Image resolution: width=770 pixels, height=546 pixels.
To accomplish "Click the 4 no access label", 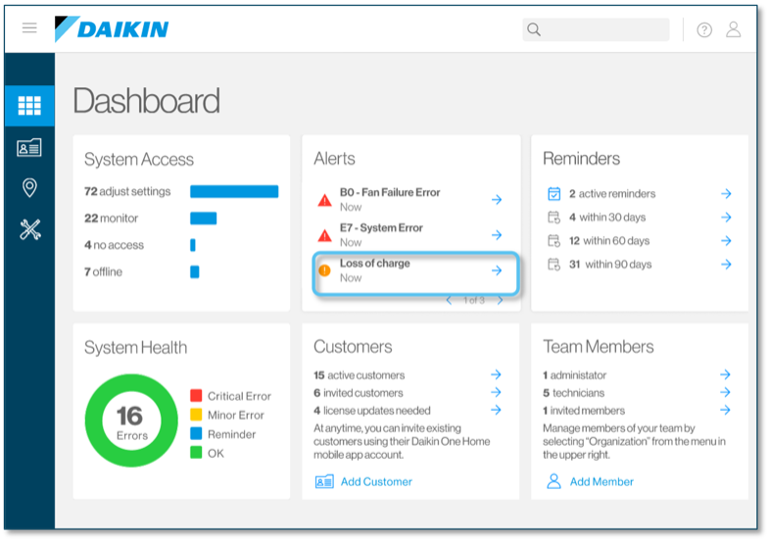I will [114, 245].
